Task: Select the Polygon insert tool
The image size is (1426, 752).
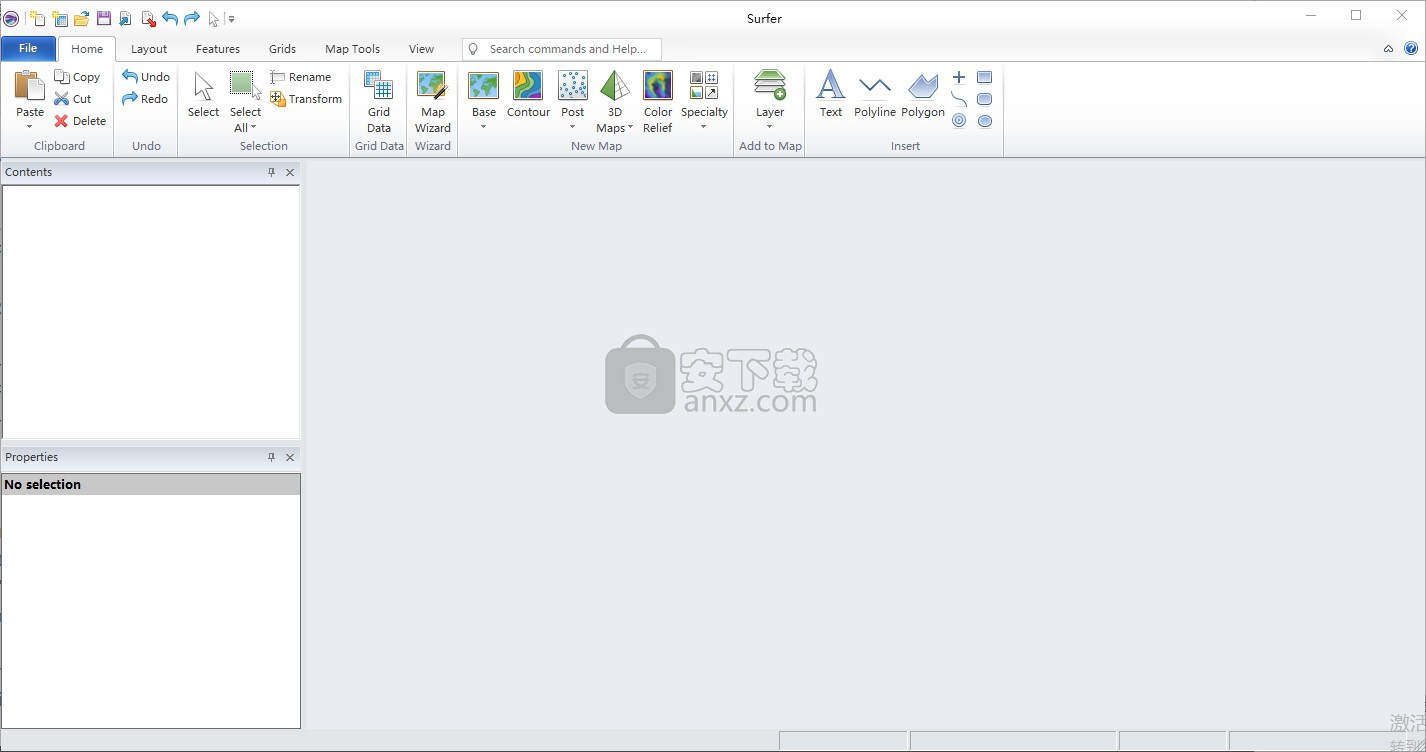Action: point(923,95)
